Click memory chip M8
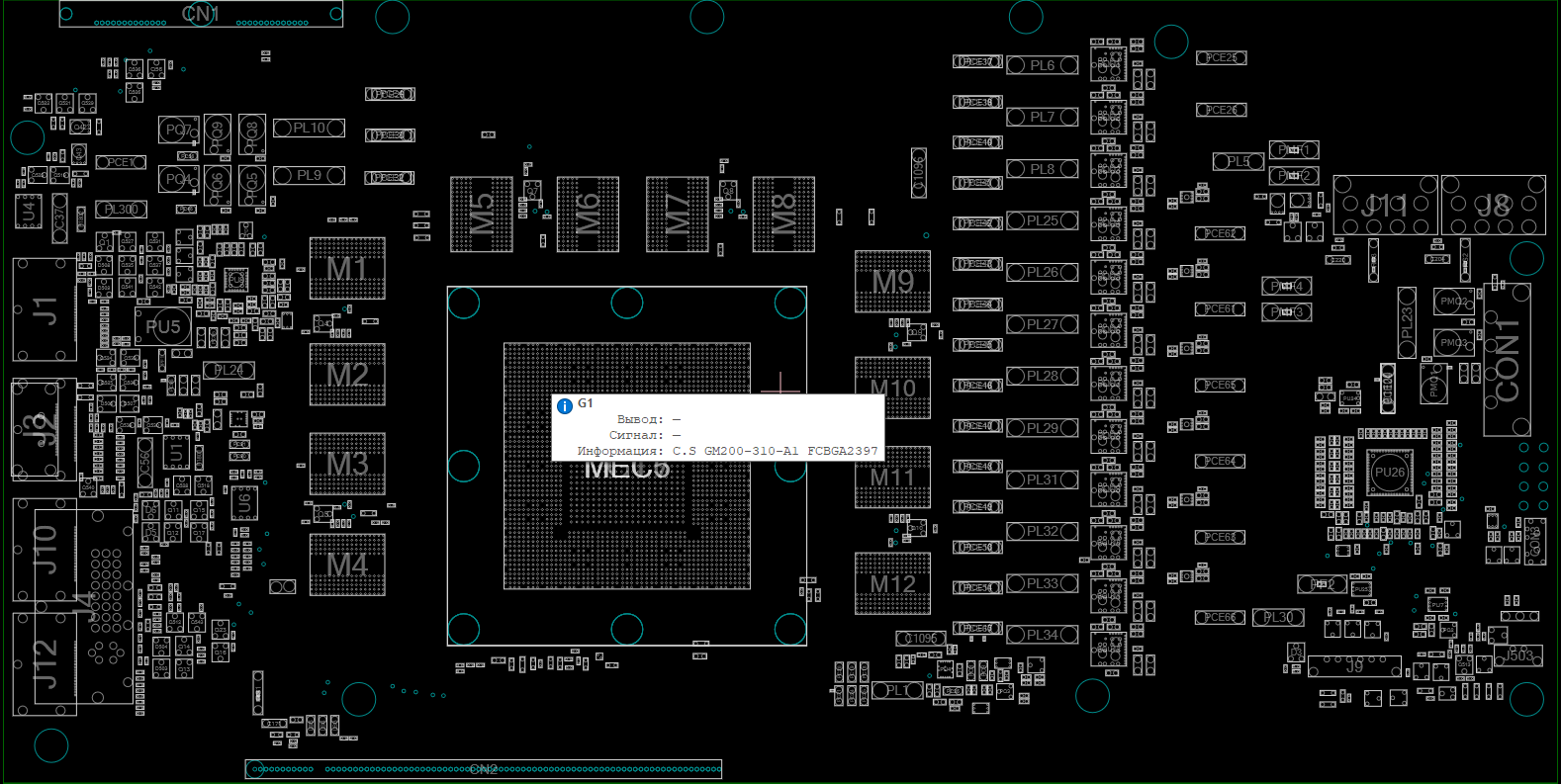The width and height of the screenshot is (1561, 784). tap(783, 215)
